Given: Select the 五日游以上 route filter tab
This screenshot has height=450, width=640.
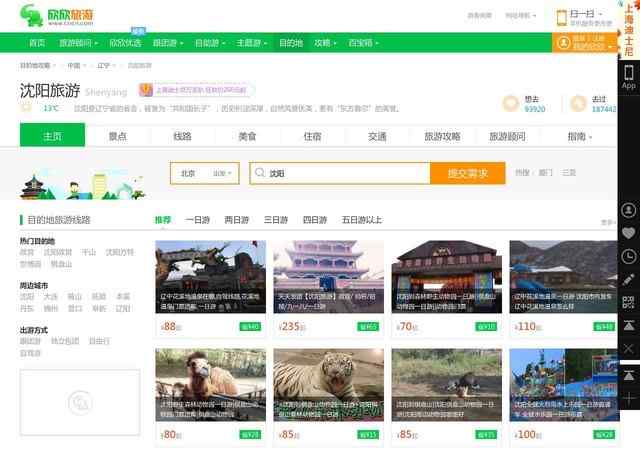Looking at the screenshot, I should pos(362,220).
